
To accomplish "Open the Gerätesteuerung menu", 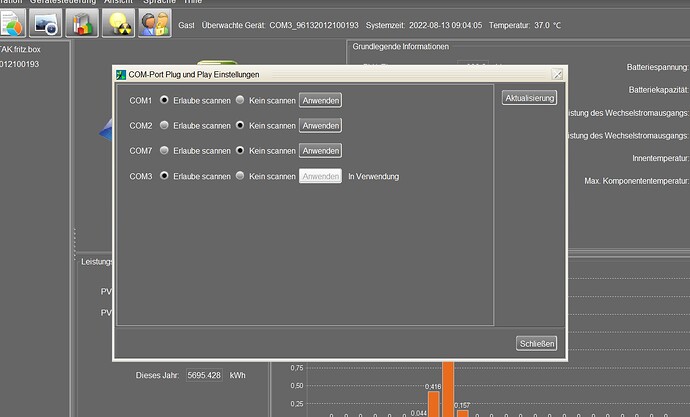I will coord(63,2).
